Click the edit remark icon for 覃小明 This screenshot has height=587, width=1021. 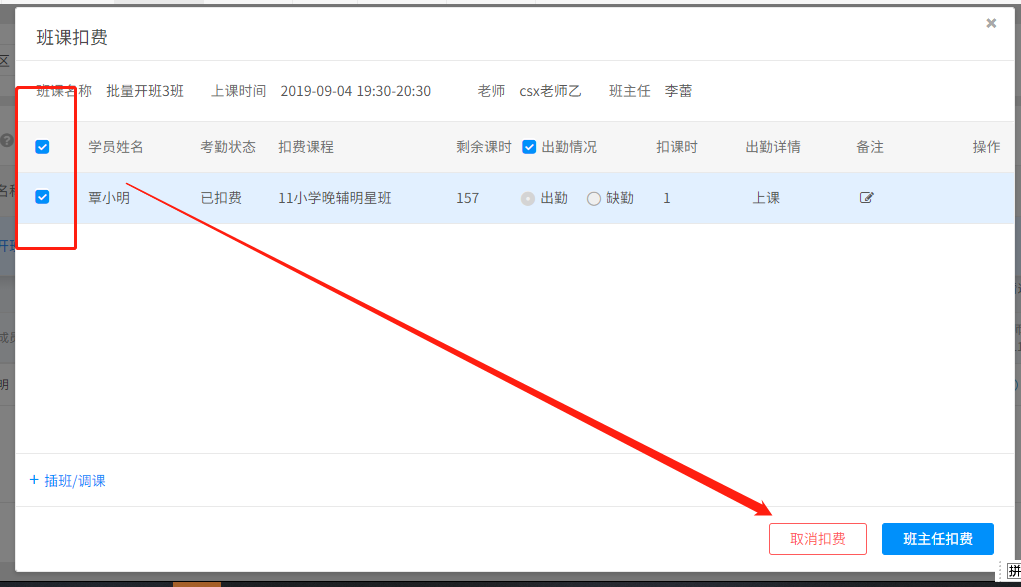tap(867, 198)
